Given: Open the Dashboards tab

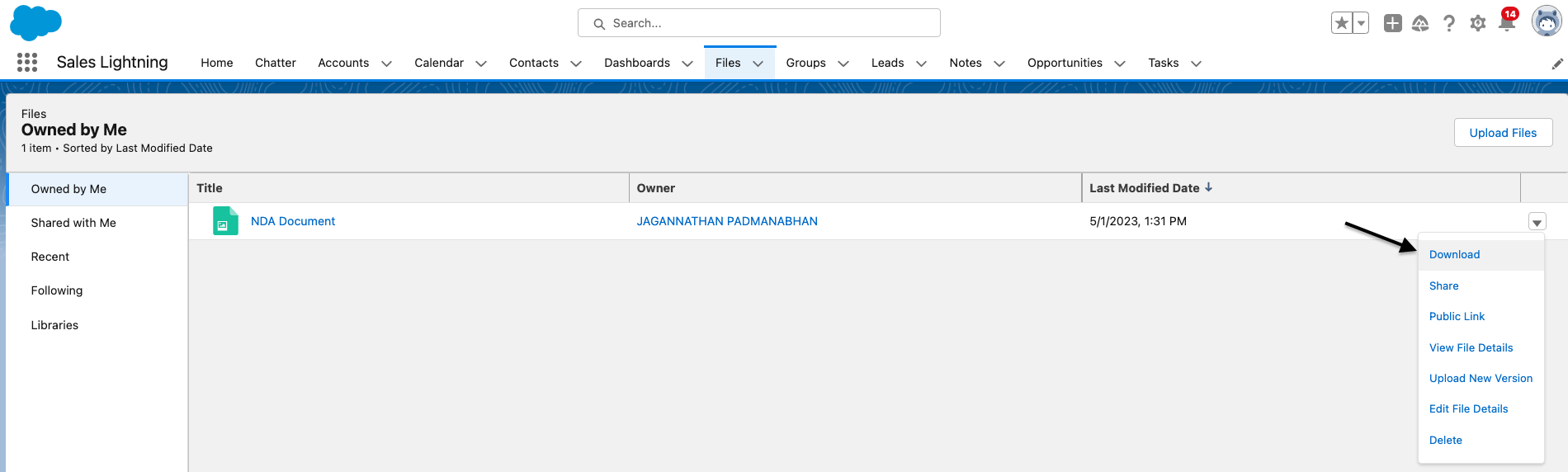Looking at the screenshot, I should point(637,63).
